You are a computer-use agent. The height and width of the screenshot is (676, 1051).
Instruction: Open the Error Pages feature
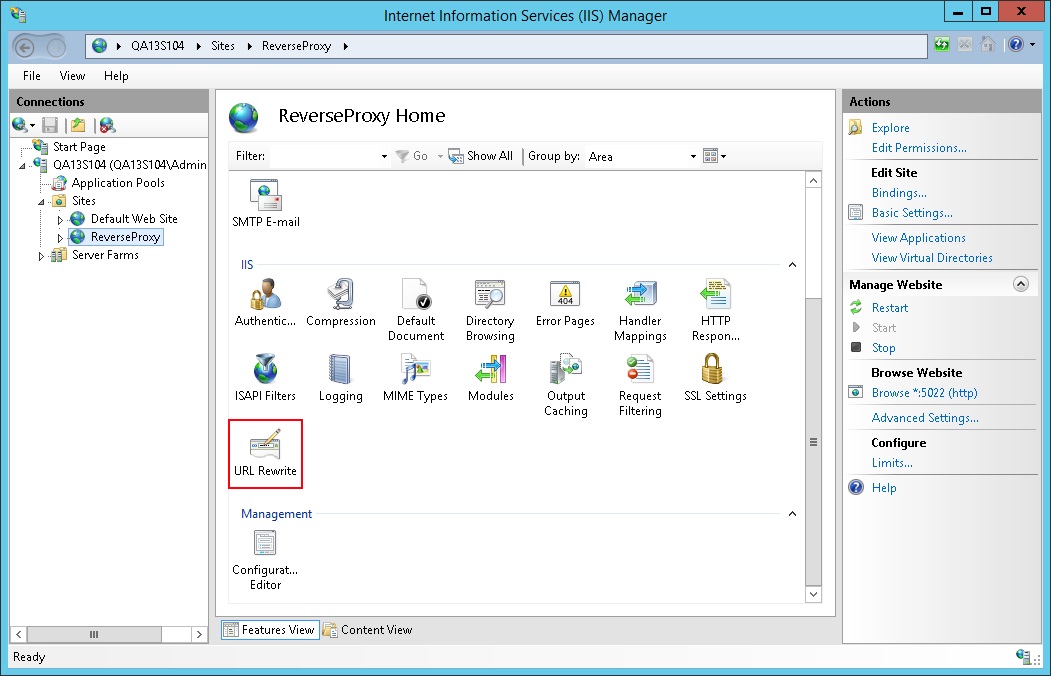click(x=565, y=303)
